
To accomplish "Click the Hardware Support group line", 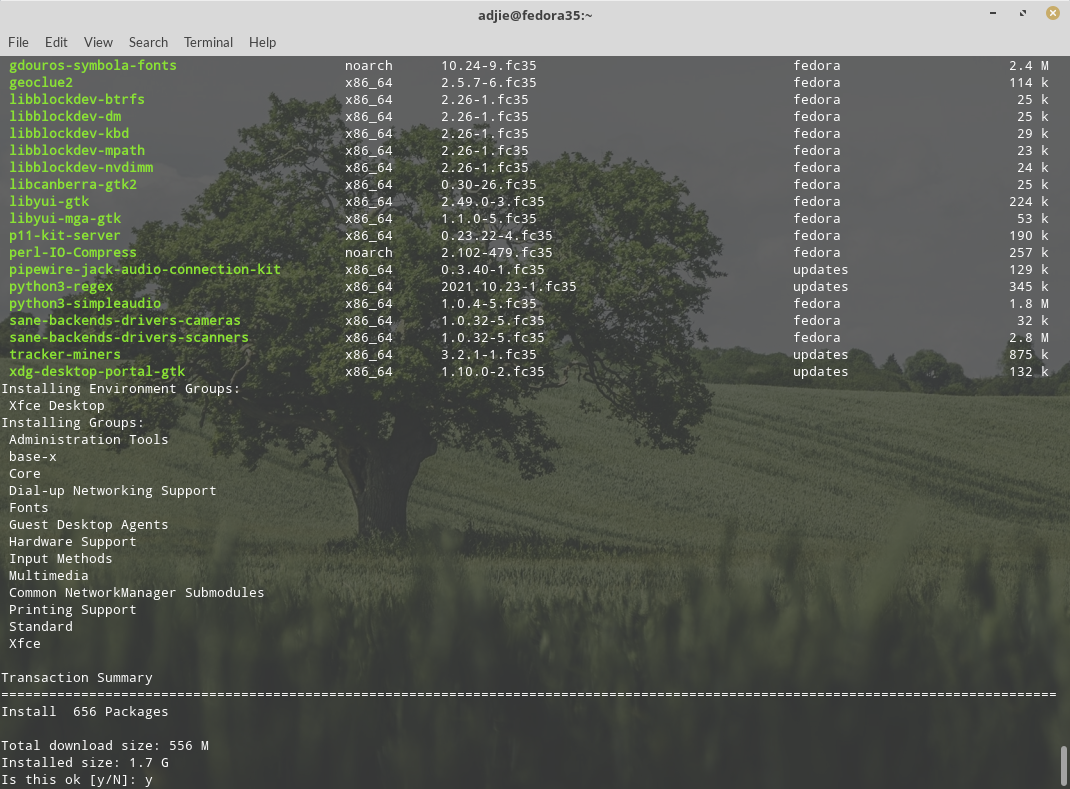I will [x=73, y=542].
